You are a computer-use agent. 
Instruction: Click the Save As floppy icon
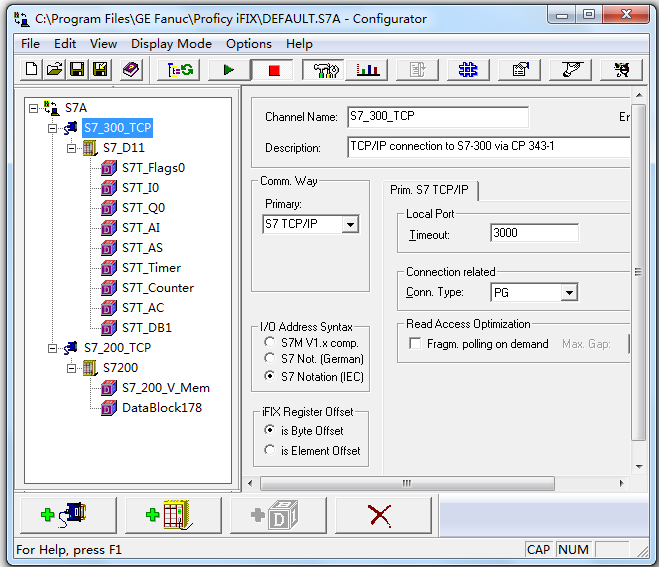click(x=100, y=69)
